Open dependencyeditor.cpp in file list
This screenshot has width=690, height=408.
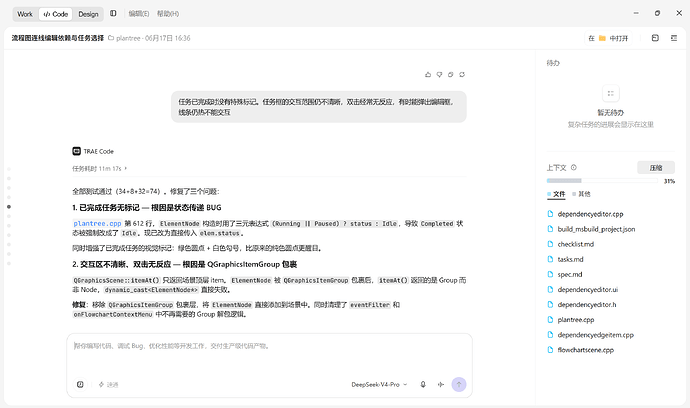click(x=590, y=214)
